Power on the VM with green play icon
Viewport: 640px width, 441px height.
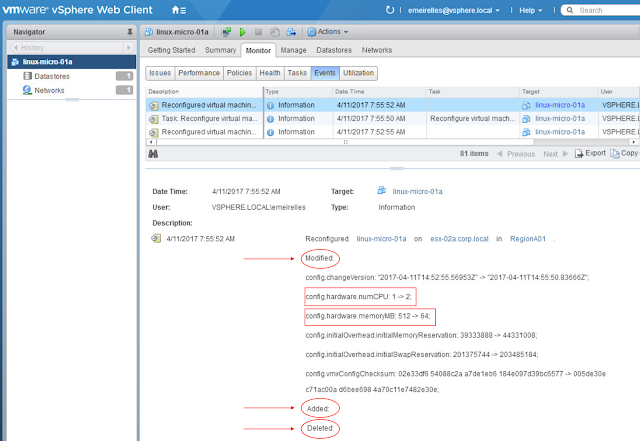tap(242, 32)
